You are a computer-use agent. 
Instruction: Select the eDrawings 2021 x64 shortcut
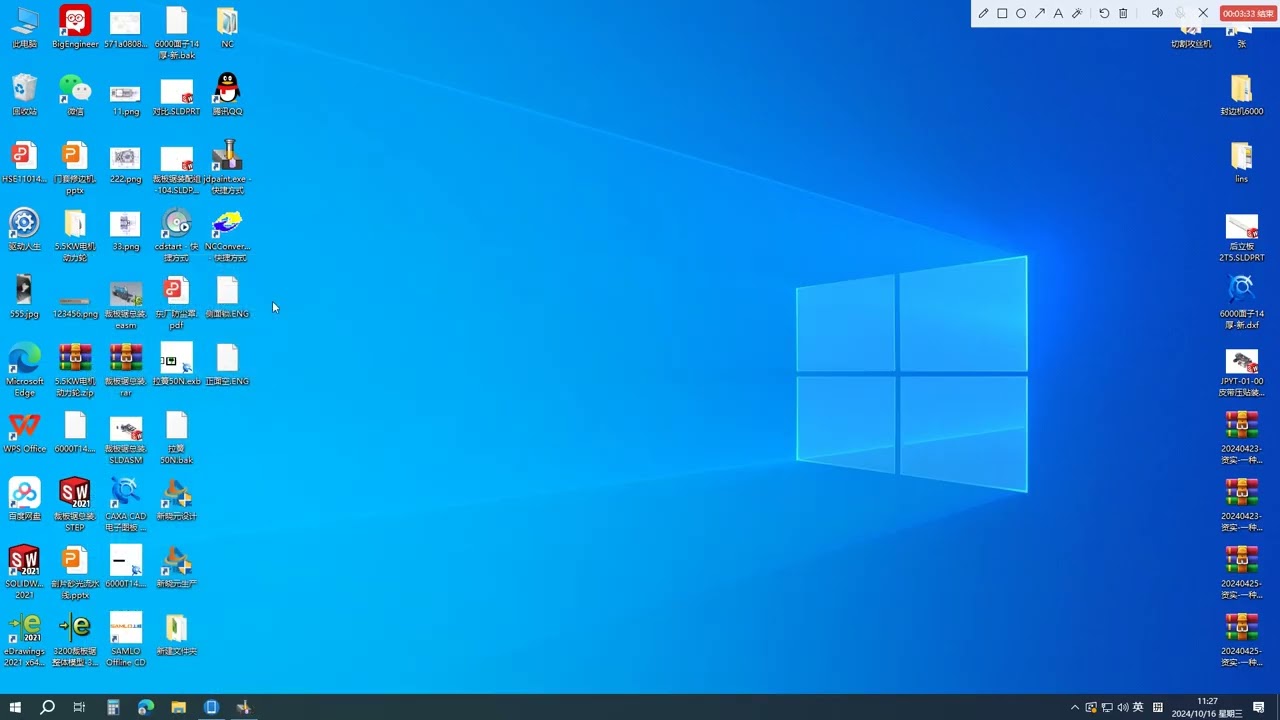tap(25, 640)
